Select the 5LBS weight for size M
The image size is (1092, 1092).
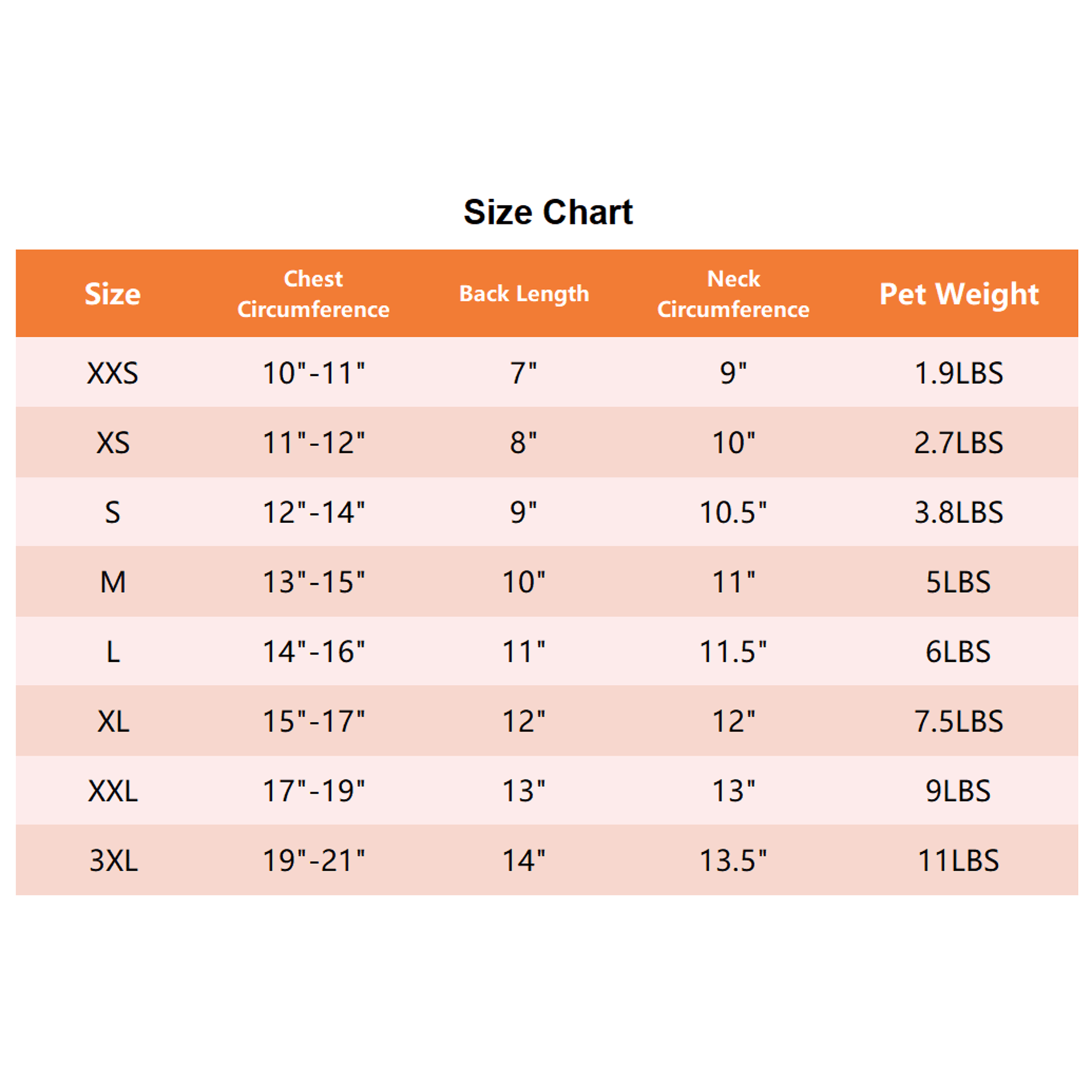(959, 582)
